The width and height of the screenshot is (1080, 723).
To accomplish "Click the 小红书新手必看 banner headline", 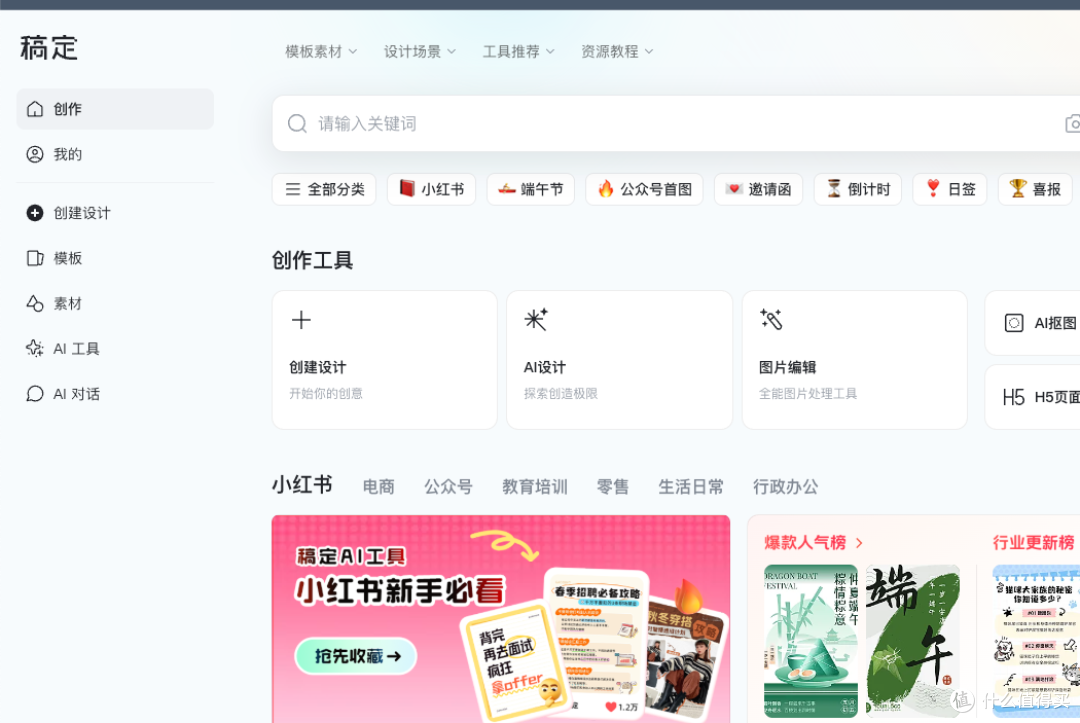I will point(400,591).
